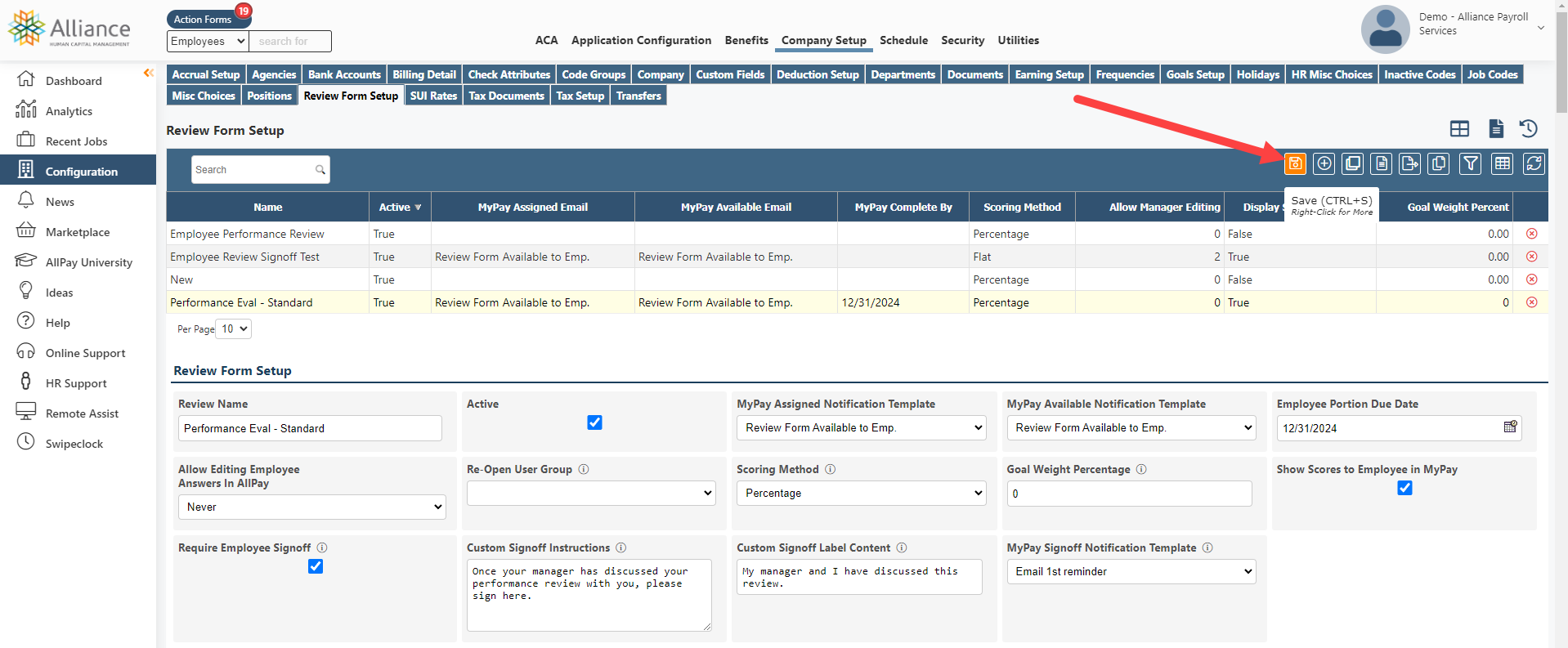
Task: Open the history clock icon
Action: tap(1529, 128)
